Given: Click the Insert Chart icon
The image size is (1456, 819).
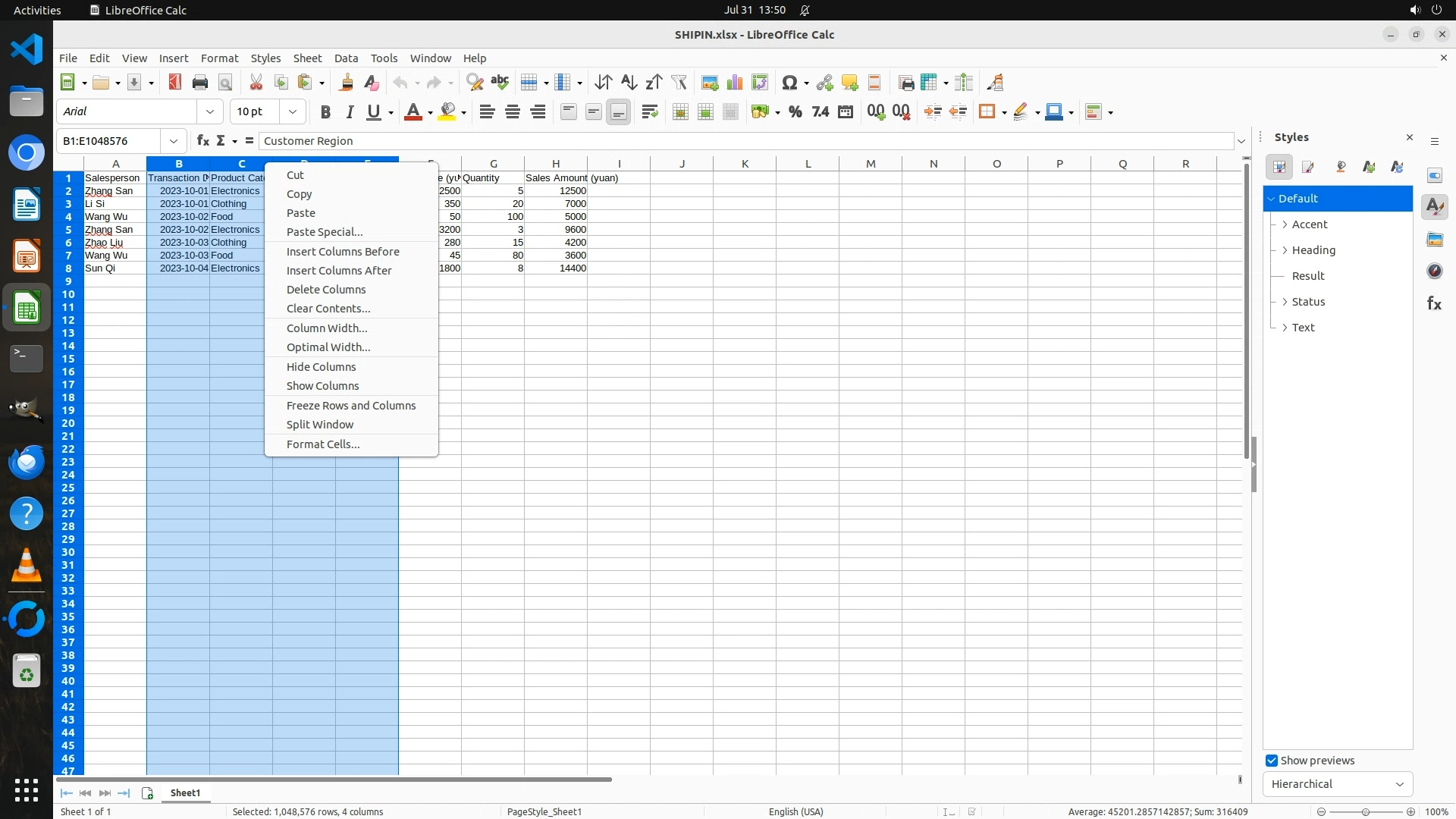Looking at the screenshot, I should click(734, 83).
